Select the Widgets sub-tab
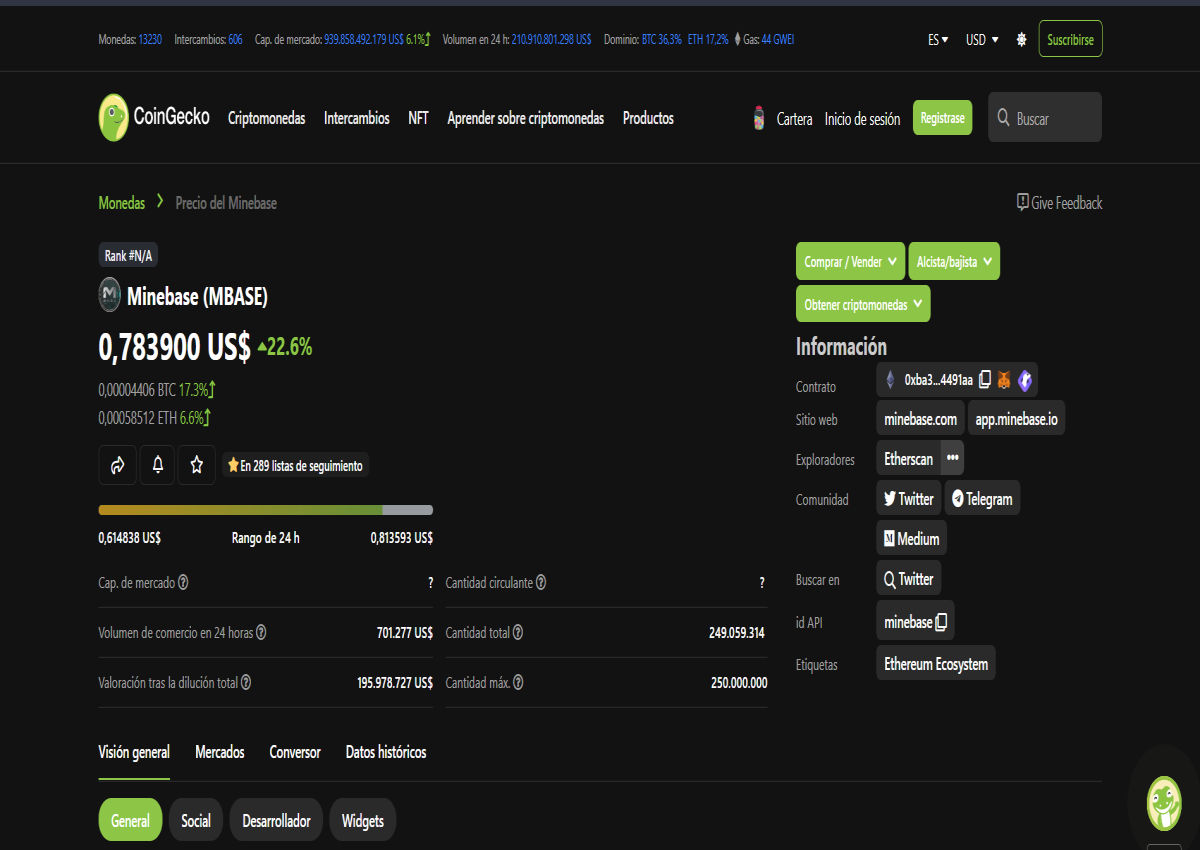The width and height of the screenshot is (1200, 850). [363, 820]
